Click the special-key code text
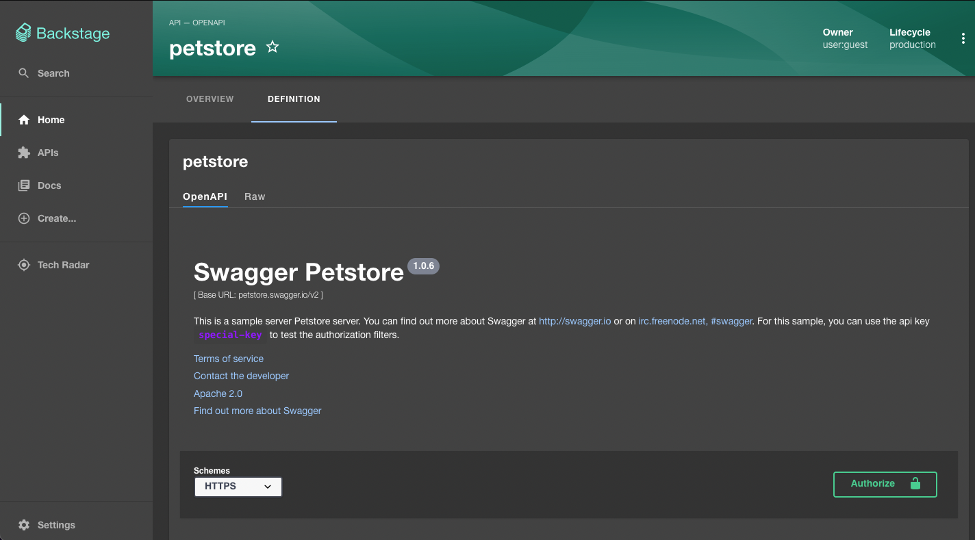This screenshot has height=541, width=977. click(x=230, y=335)
